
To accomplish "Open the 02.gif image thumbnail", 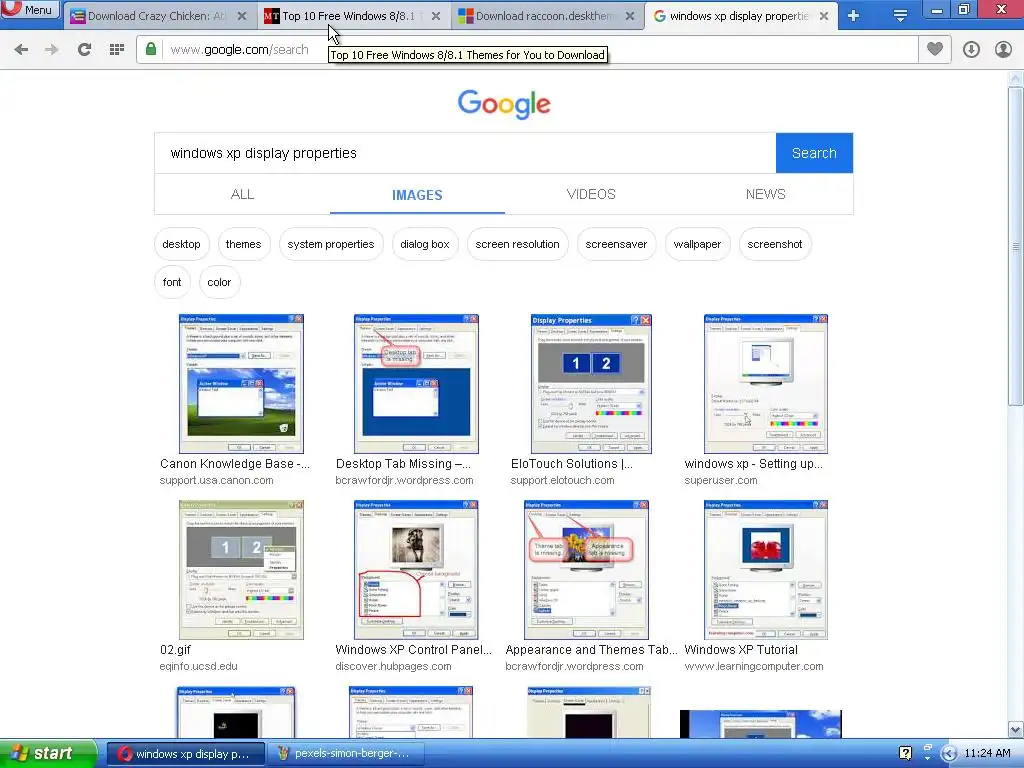I will click(241, 570).
